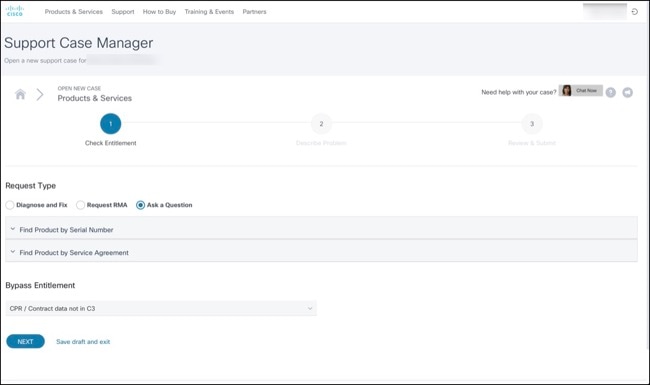Click the Chat Now button

(581, 90)
